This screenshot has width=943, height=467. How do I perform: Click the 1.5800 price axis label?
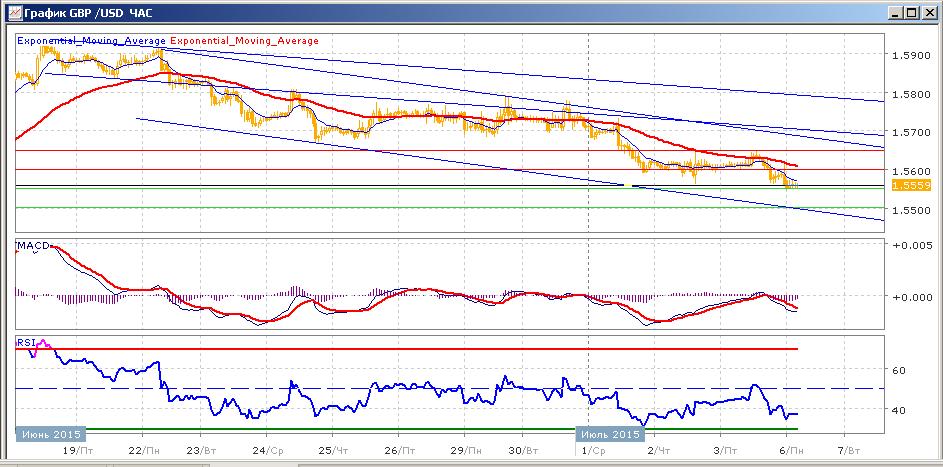pyautogui.click(x=912, y=94)
